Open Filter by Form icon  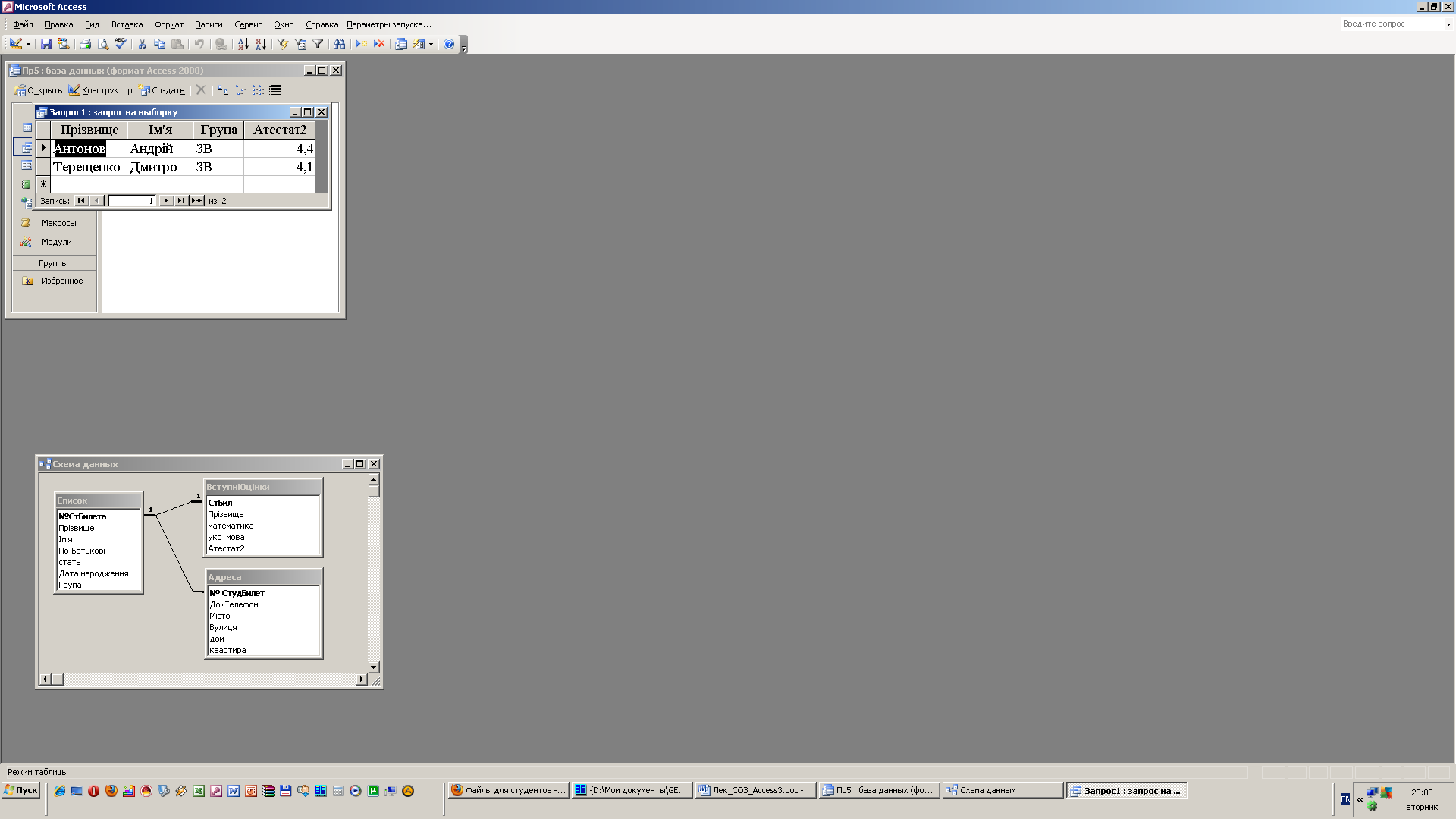[300, 44]
